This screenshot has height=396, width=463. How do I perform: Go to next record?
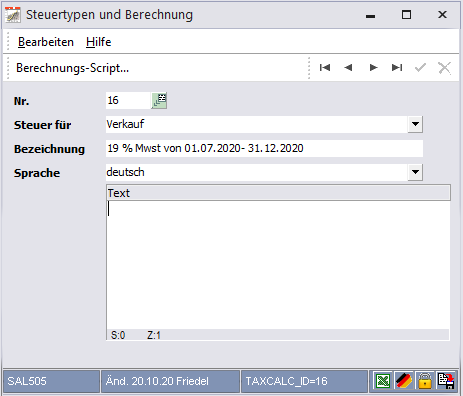373,68
